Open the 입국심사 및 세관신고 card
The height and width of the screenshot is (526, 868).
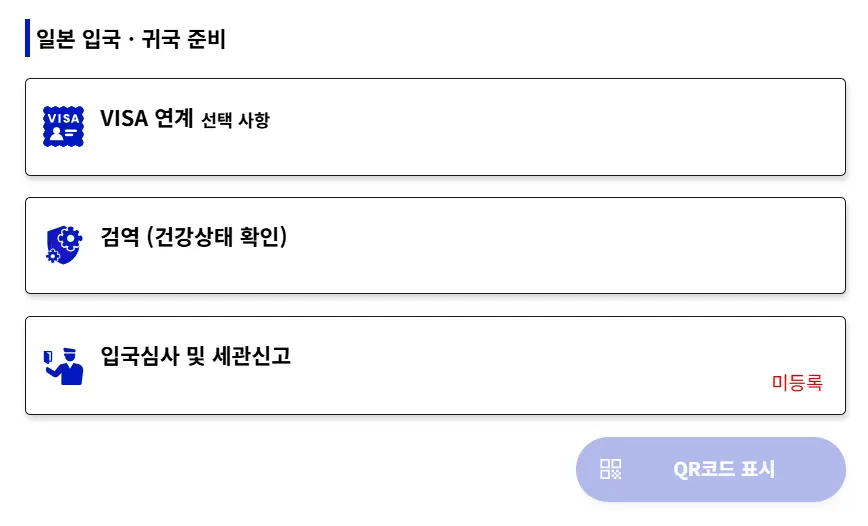[435, 365]
